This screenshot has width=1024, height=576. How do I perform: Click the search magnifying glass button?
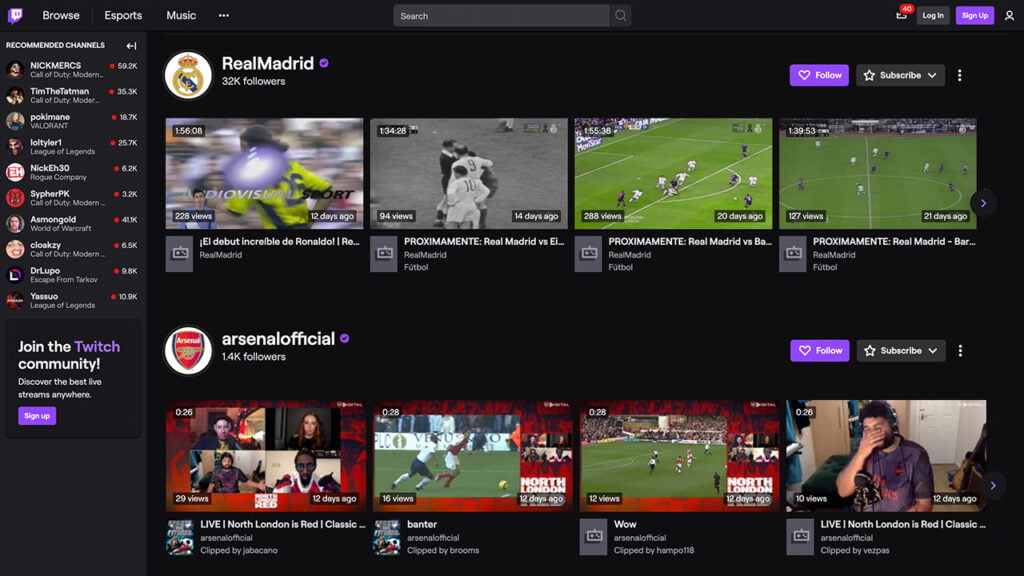click(x=621, y=16)
